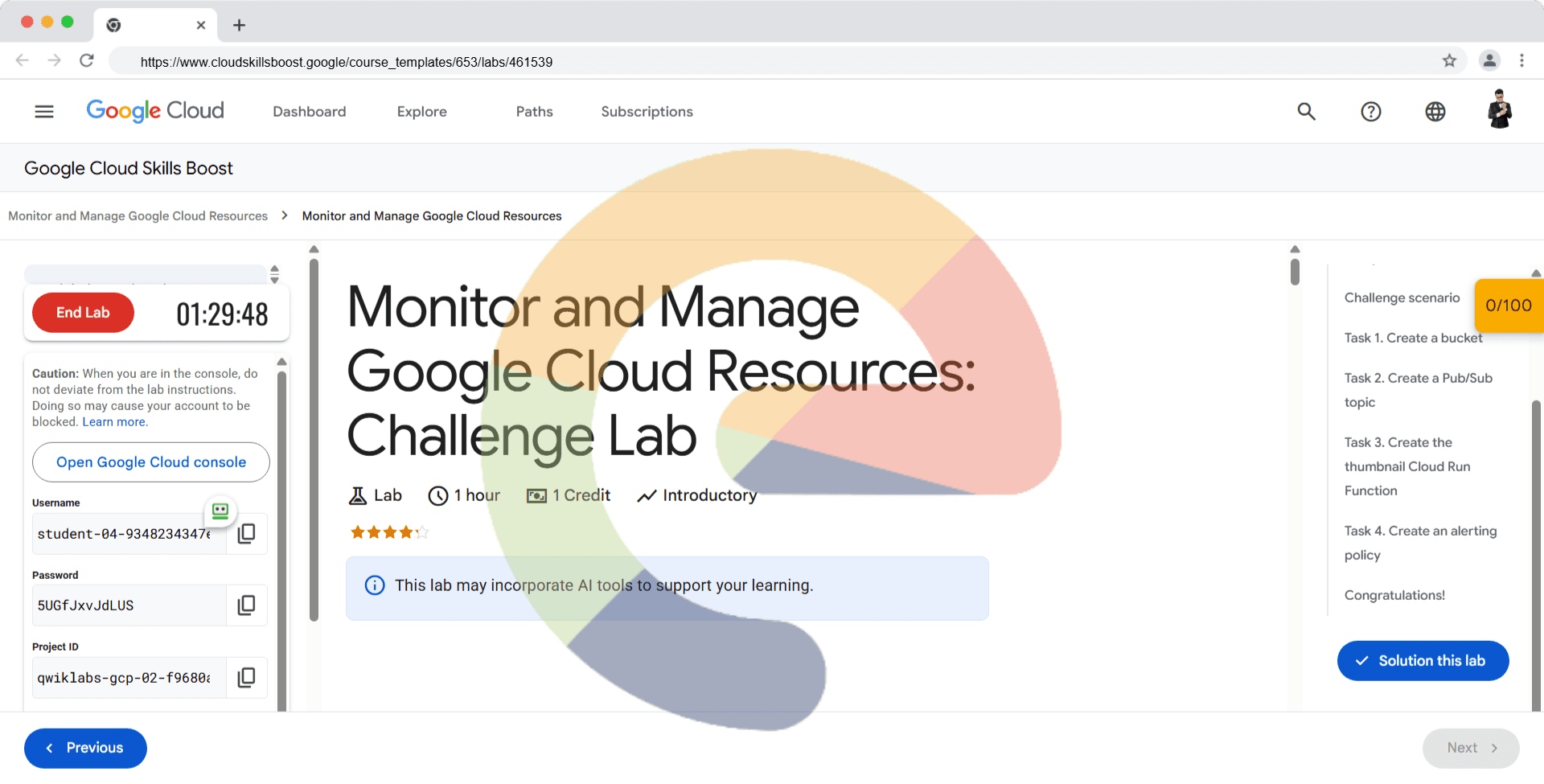The image size is (1544, 784).
Task: Select Subscriptions in top navigation
Action: 647,112
